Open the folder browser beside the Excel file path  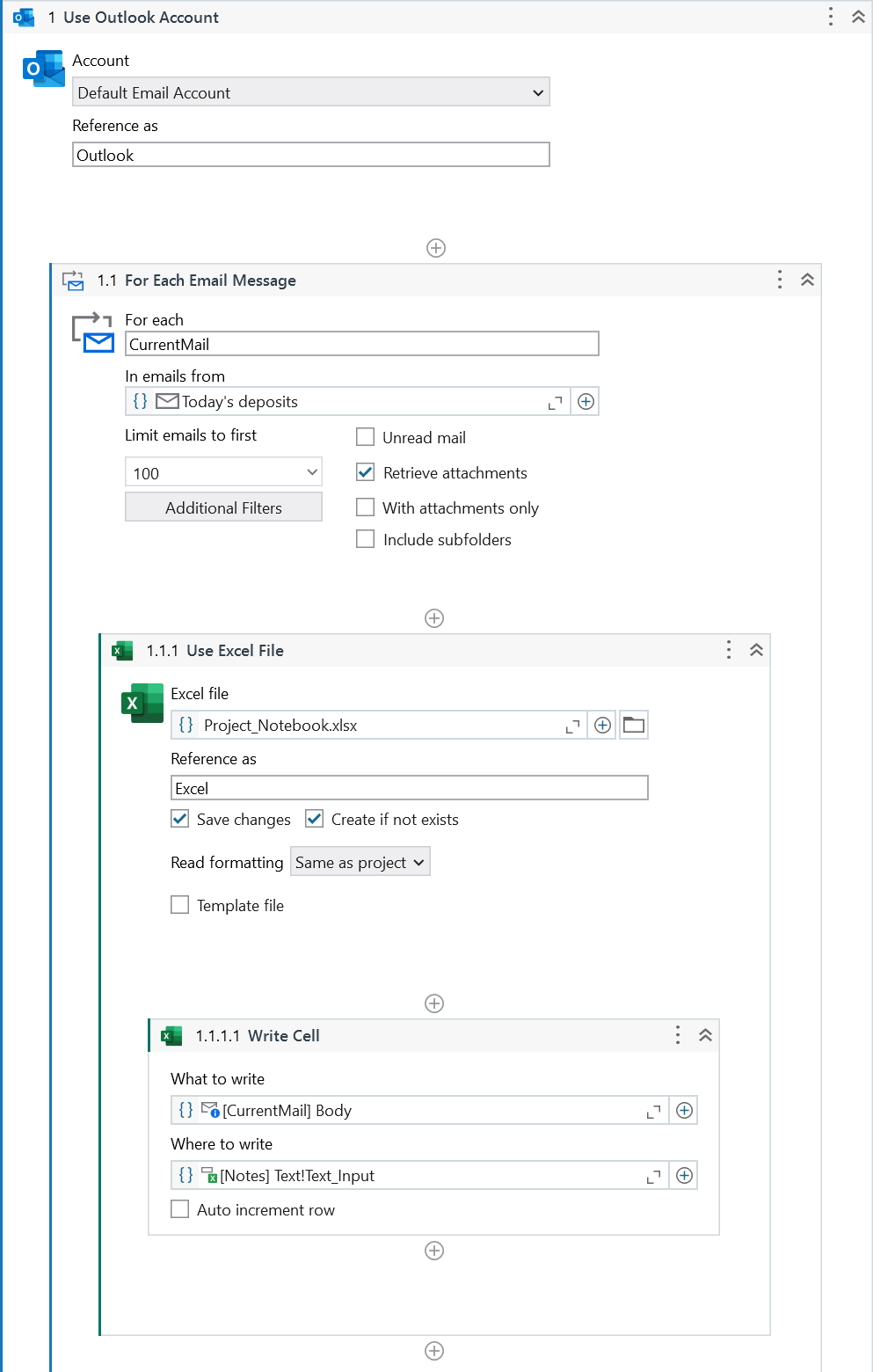click(633, 724)
